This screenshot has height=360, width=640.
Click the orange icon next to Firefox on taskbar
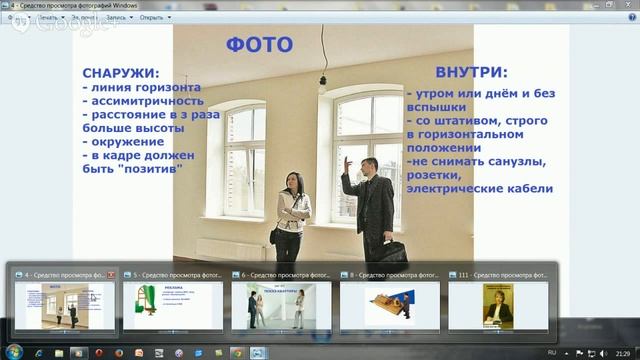pos(139,353)
